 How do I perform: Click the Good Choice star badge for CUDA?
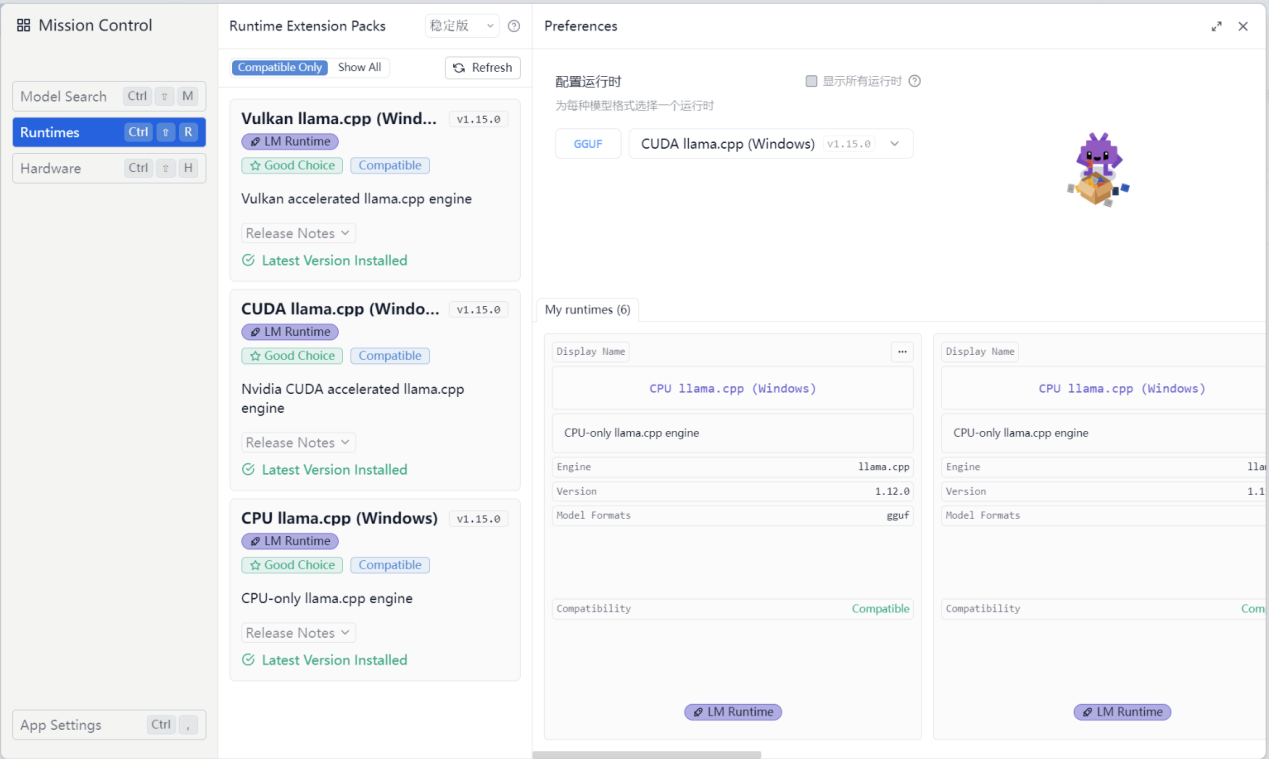click(292, 356)
